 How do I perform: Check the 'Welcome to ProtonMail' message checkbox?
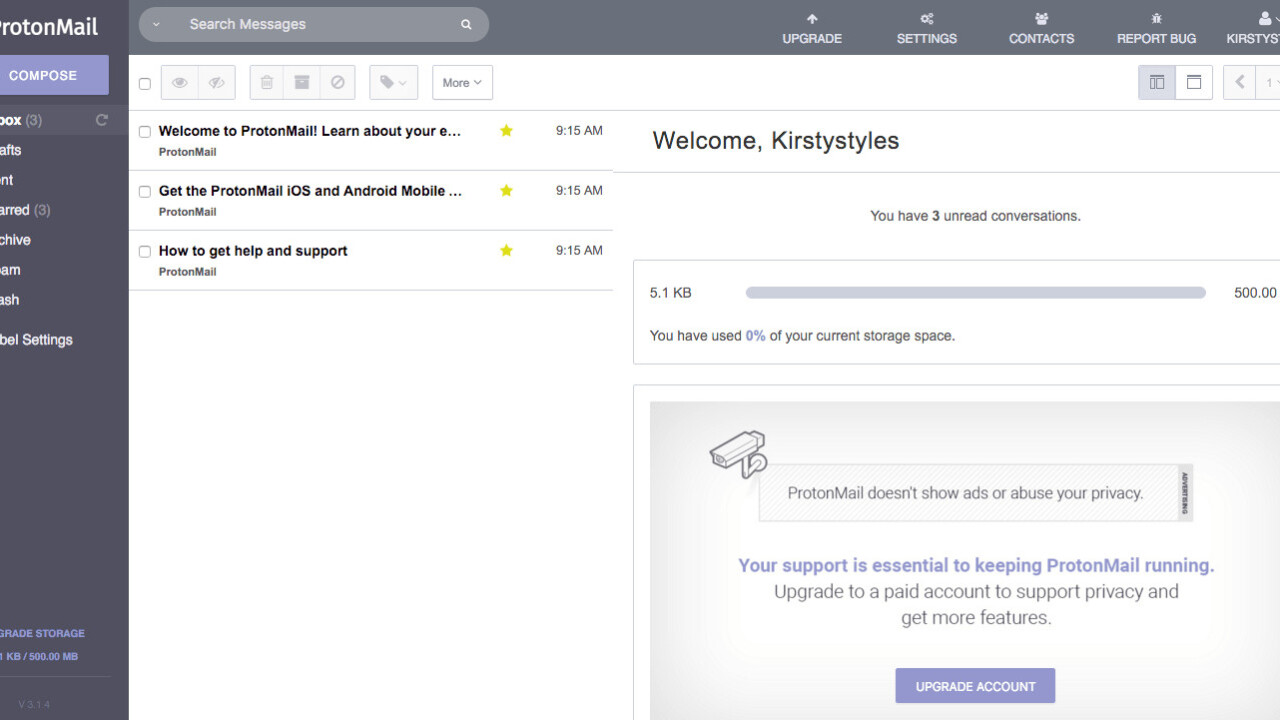pyautogui.click(x=145, y=132)
